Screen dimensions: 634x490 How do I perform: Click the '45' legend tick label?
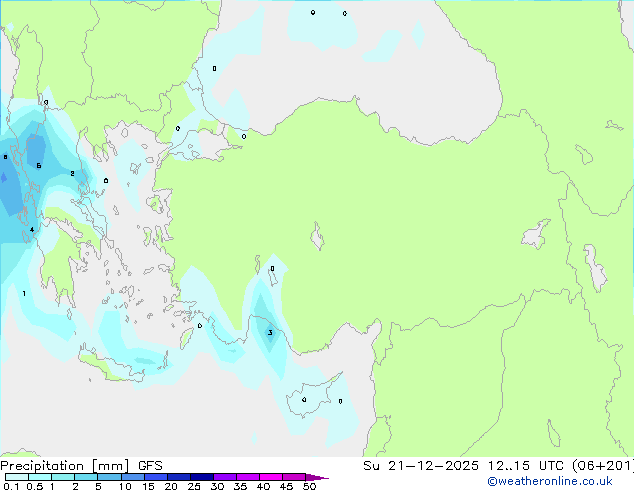pos(286,486)
